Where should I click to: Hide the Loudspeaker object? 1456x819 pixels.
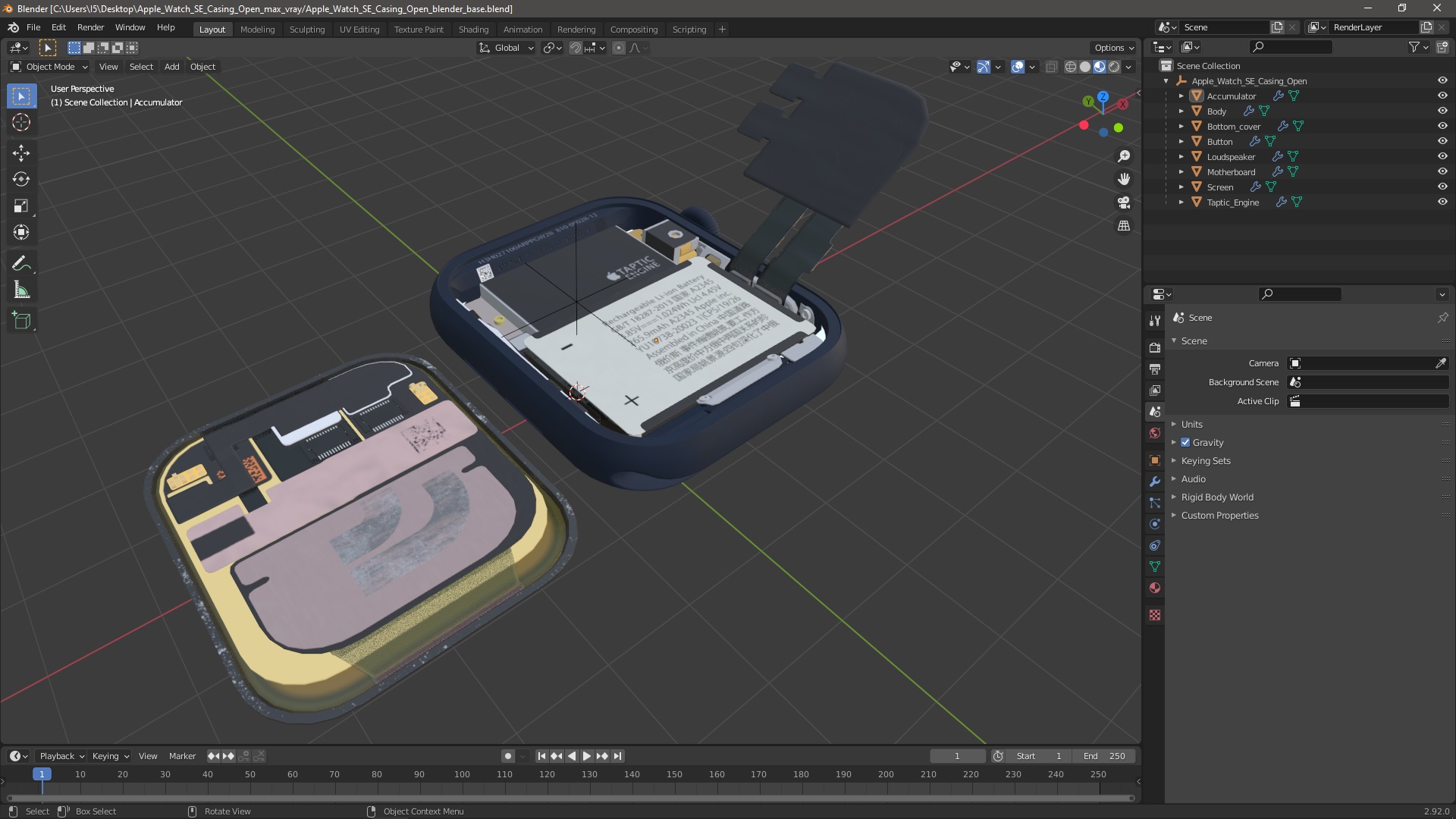[x=1442, y=157]
